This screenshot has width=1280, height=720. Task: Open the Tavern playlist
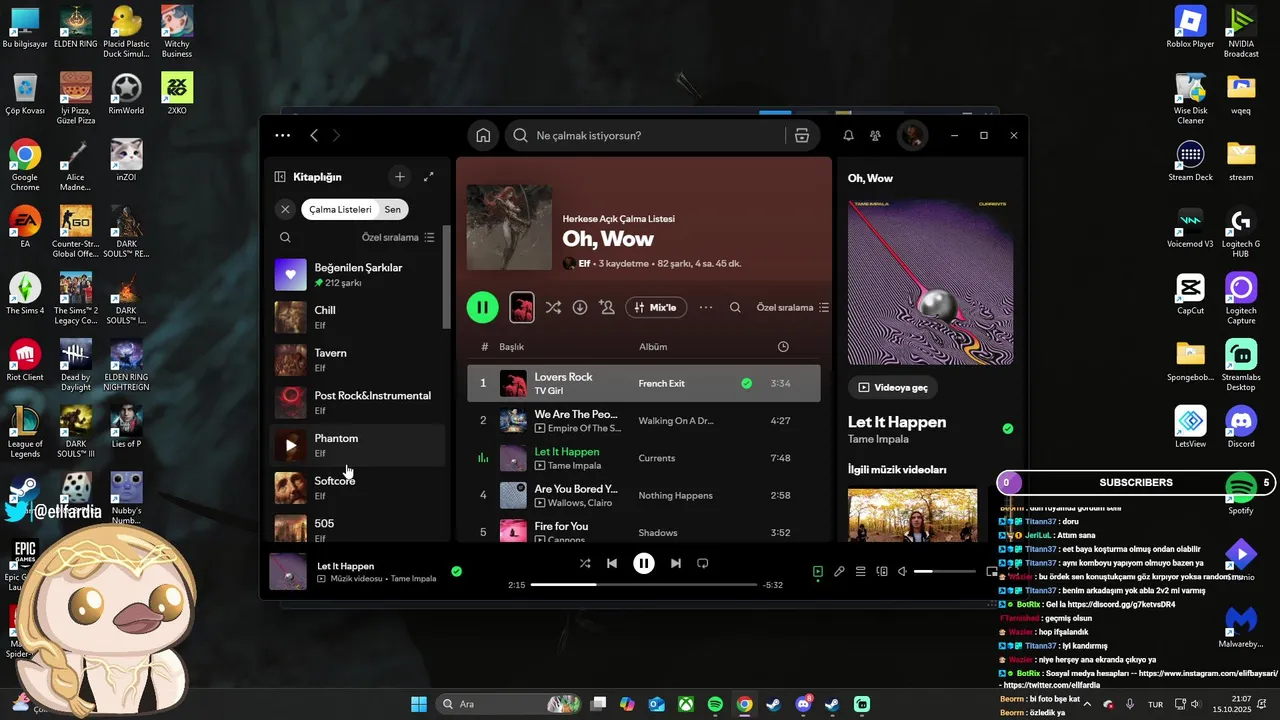(357, 361)
